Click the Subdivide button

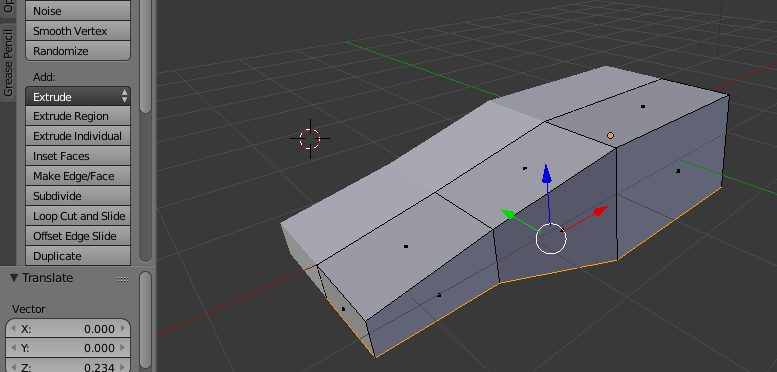click(x=78, y=196)
